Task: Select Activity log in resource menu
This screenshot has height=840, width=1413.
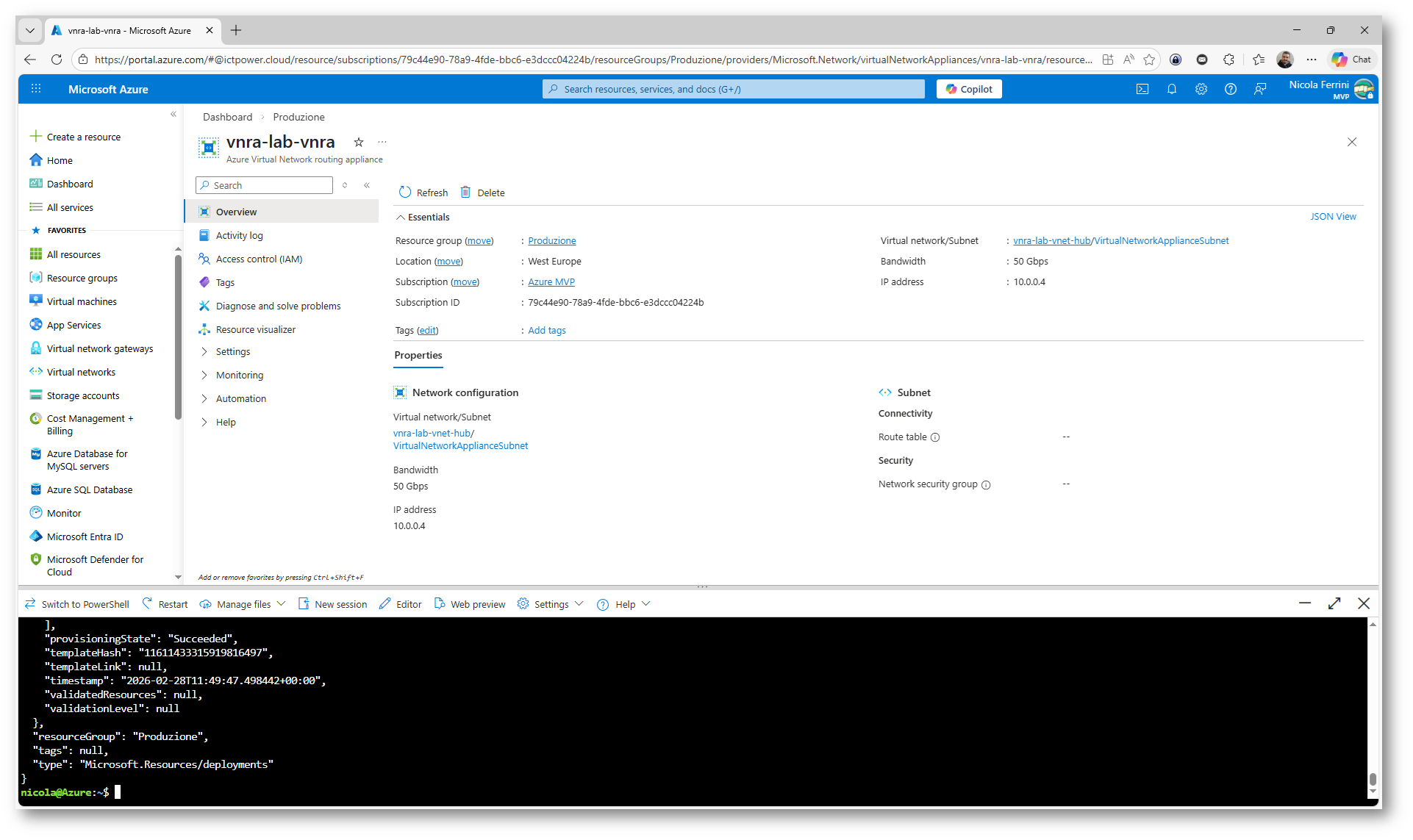Action: [239, 236]
